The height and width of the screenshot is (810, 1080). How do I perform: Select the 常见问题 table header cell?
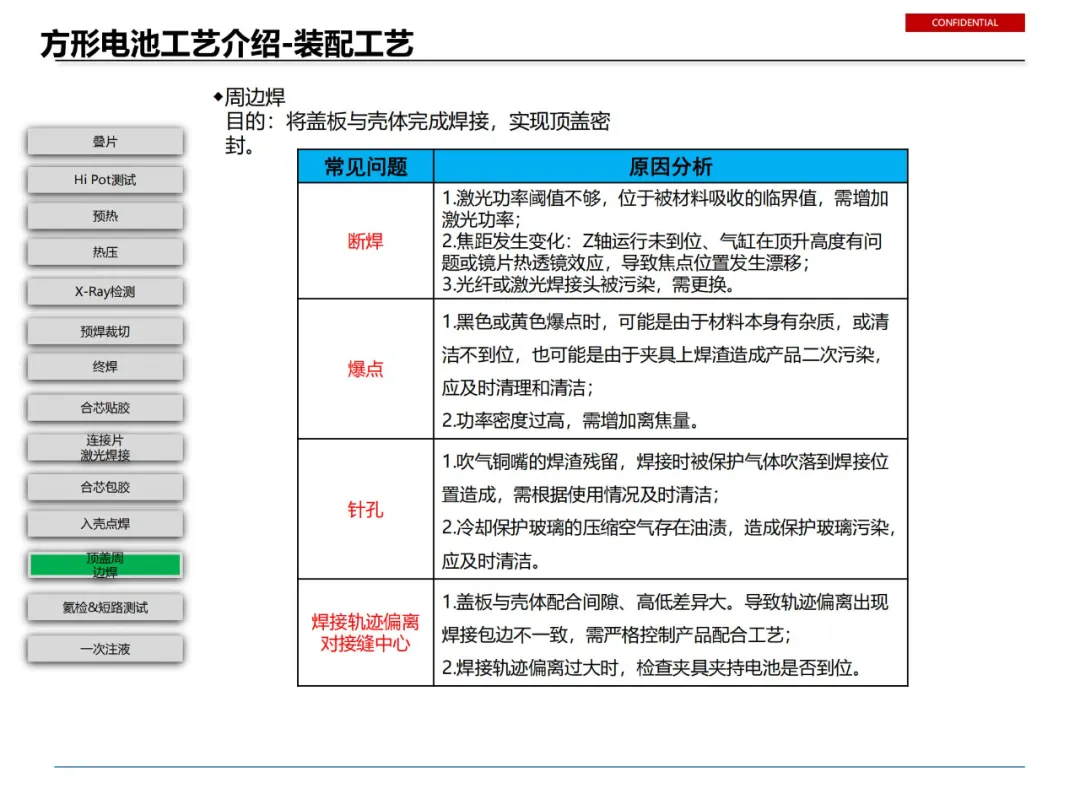click(x=366, y=166)
